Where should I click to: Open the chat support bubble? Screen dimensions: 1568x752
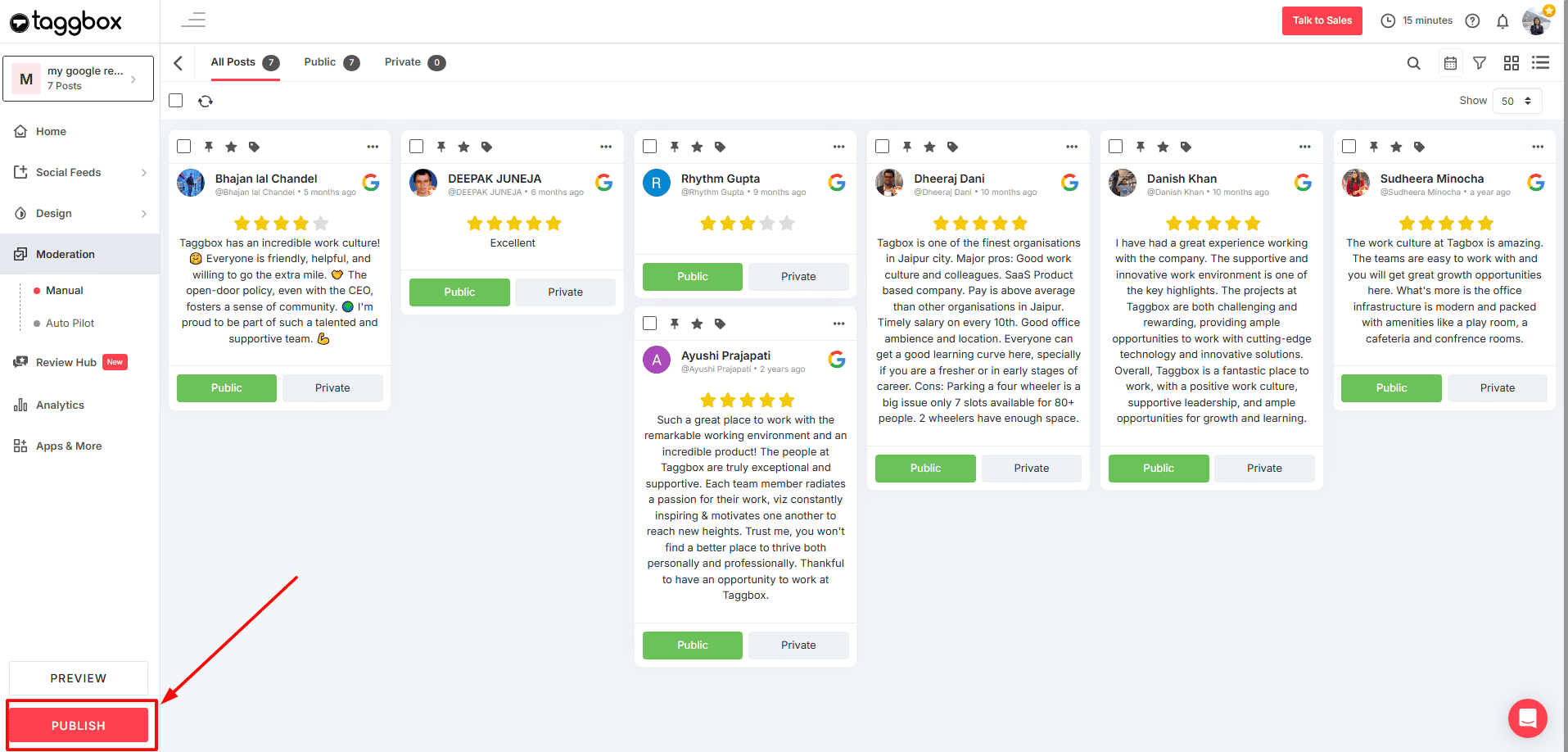[1527, 718]
